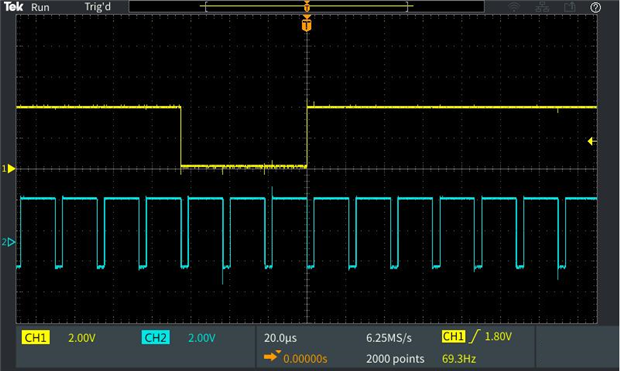Click the waveform record overview bar
This screenshot has width=620, height=371.
[306, 6]
